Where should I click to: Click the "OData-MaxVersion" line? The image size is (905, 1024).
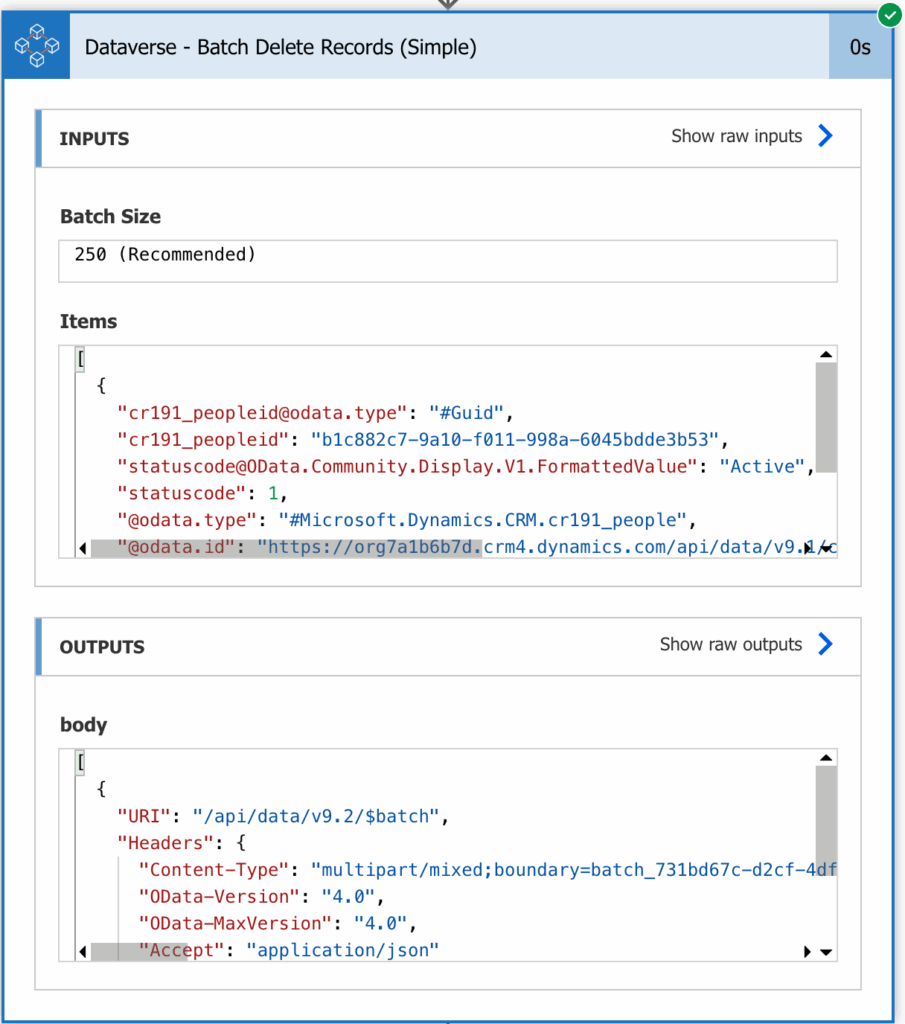point(278,923)
